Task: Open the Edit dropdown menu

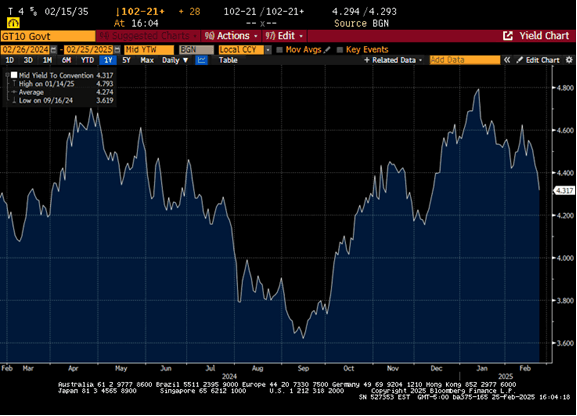Action: pos(284,36)
